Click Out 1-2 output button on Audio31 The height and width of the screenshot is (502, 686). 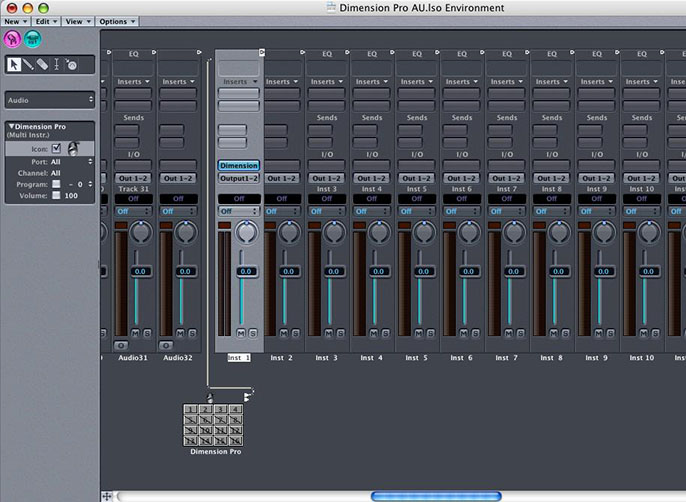click(x=133, y=178)
